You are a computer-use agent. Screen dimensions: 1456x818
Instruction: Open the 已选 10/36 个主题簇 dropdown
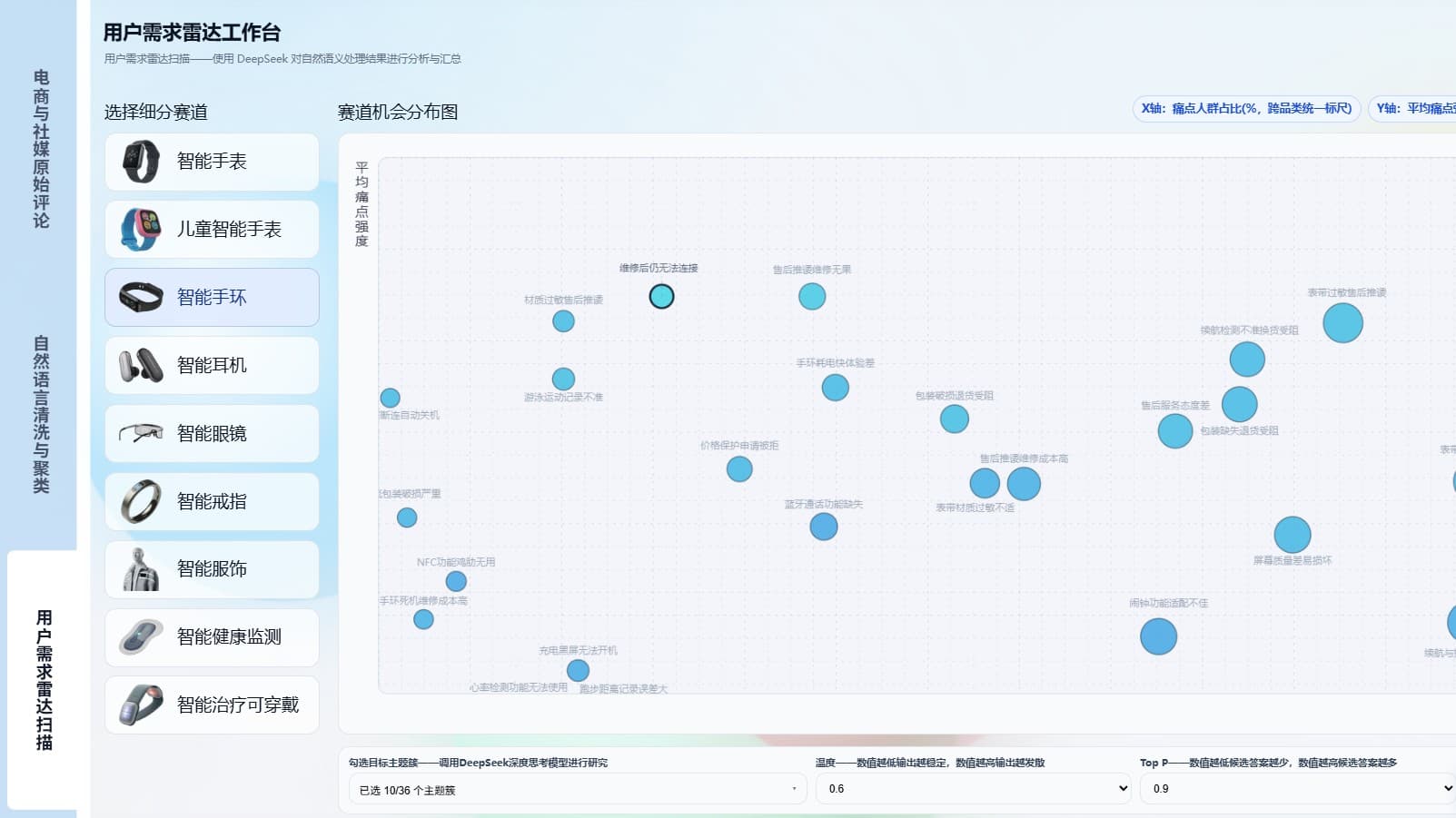point(578,790)
